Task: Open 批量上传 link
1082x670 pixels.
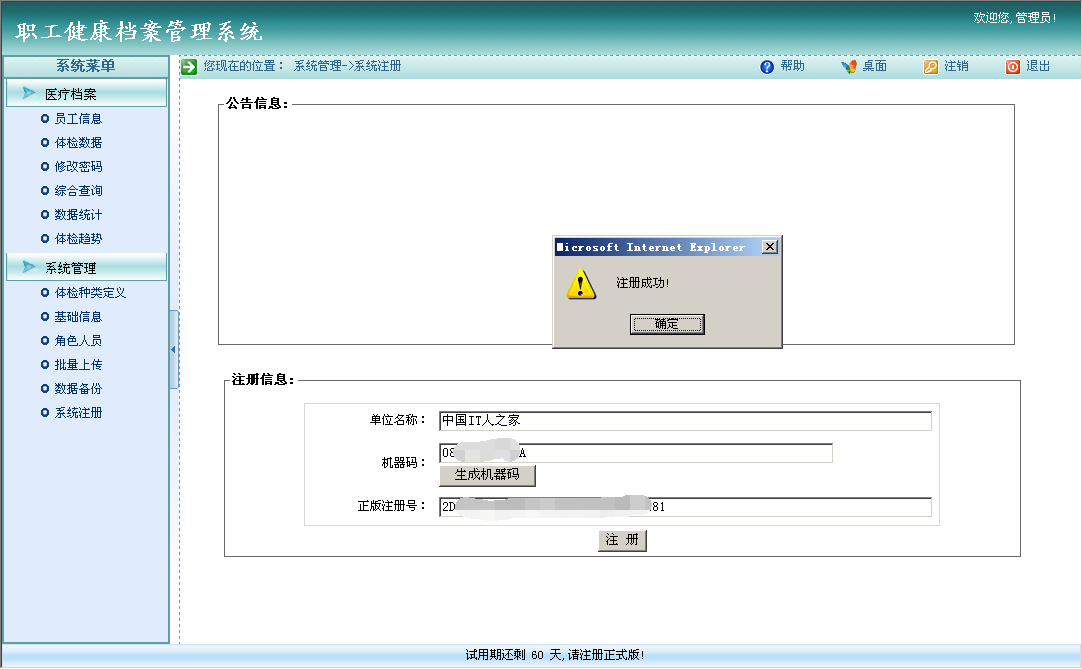Action: pos(78,364)
